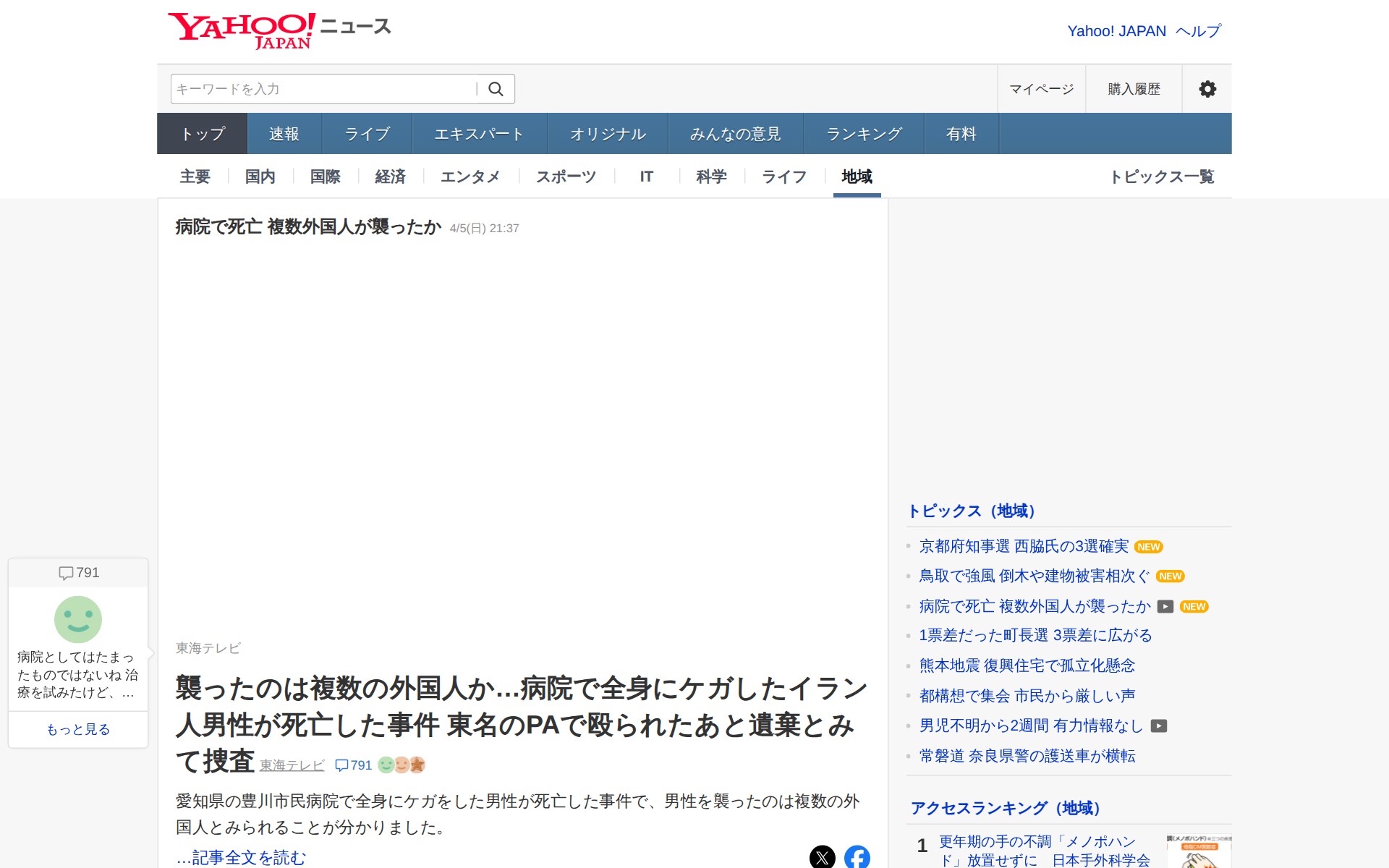The height and width of the screenshot is (868, 1389).
Task: Open トピックス一覧 link
Action: pyautogui.click(x=1162, y=176)
